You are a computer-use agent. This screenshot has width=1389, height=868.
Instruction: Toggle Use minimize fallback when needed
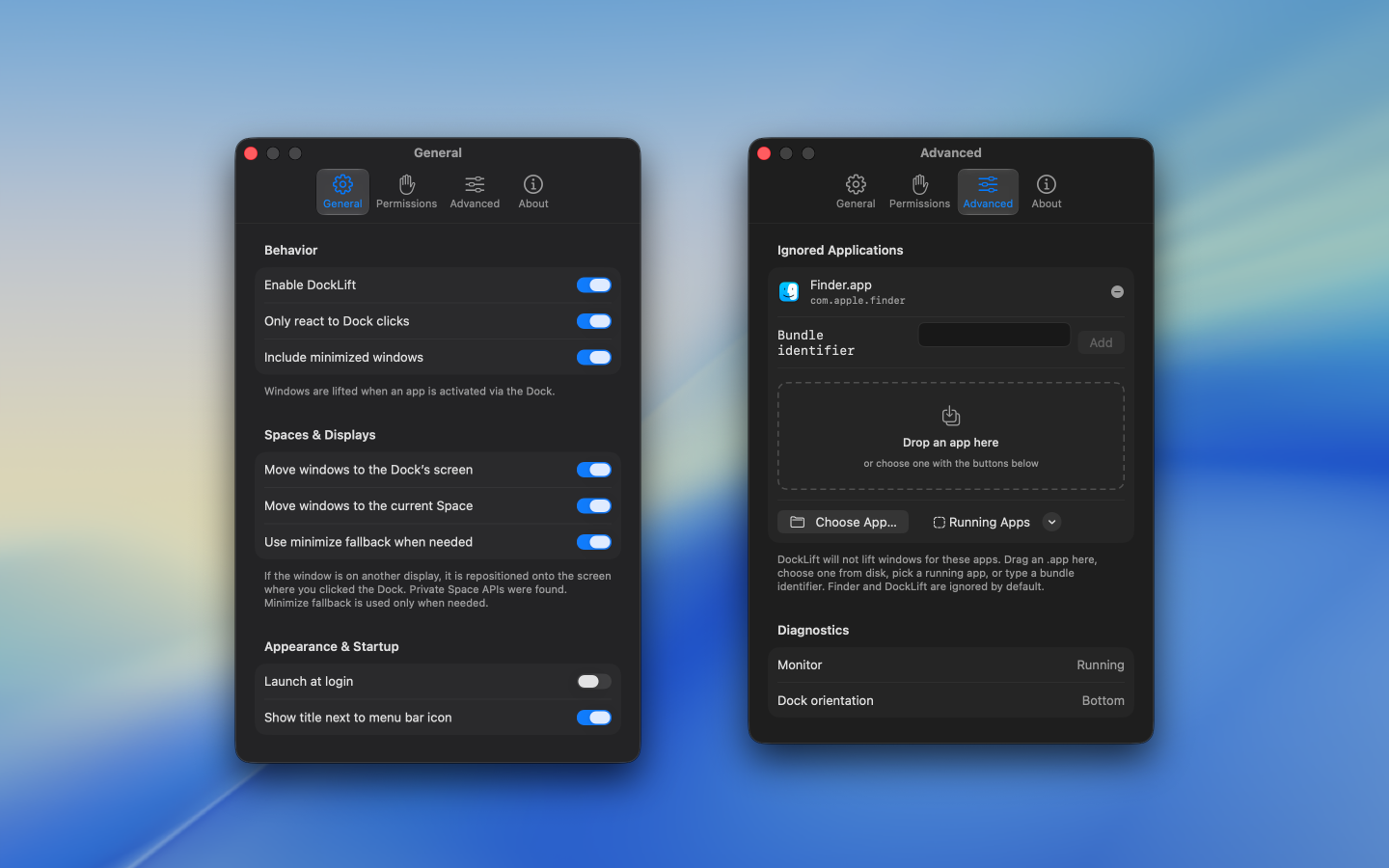click(594, 542)
